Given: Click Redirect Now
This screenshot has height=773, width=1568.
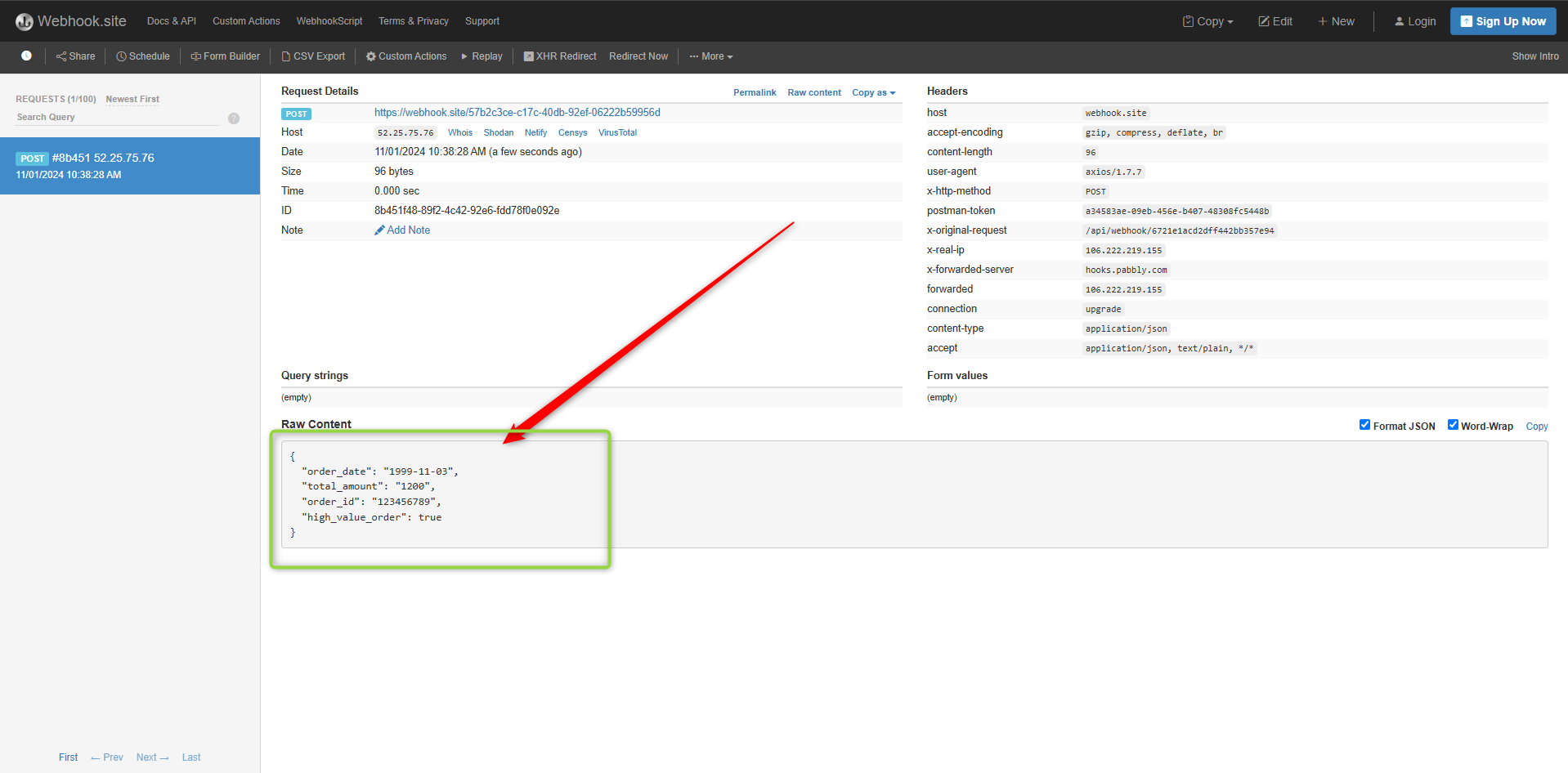Looking at the screenshot, I should point(638,56).
